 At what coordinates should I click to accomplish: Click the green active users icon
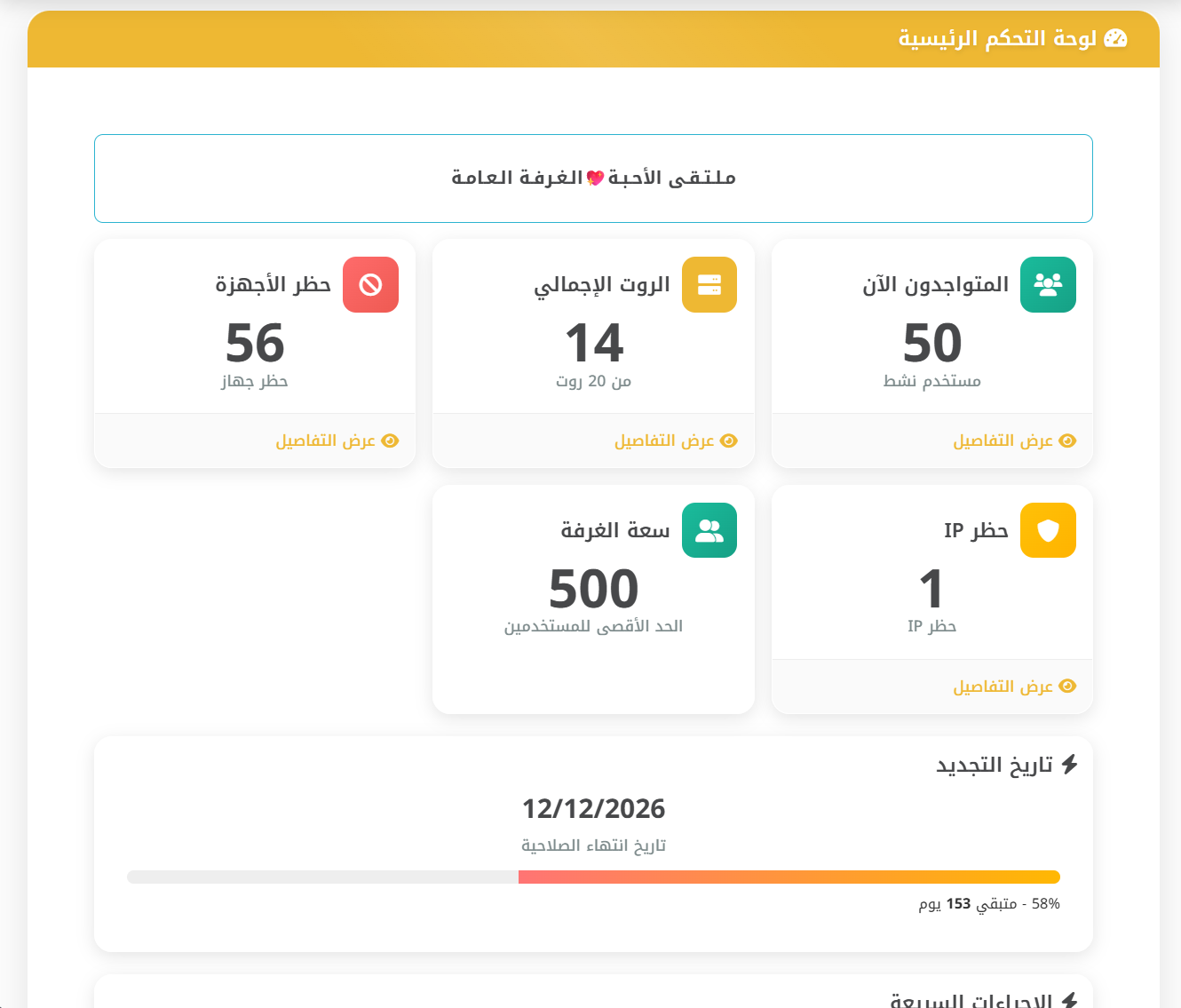click(1048, 284)
